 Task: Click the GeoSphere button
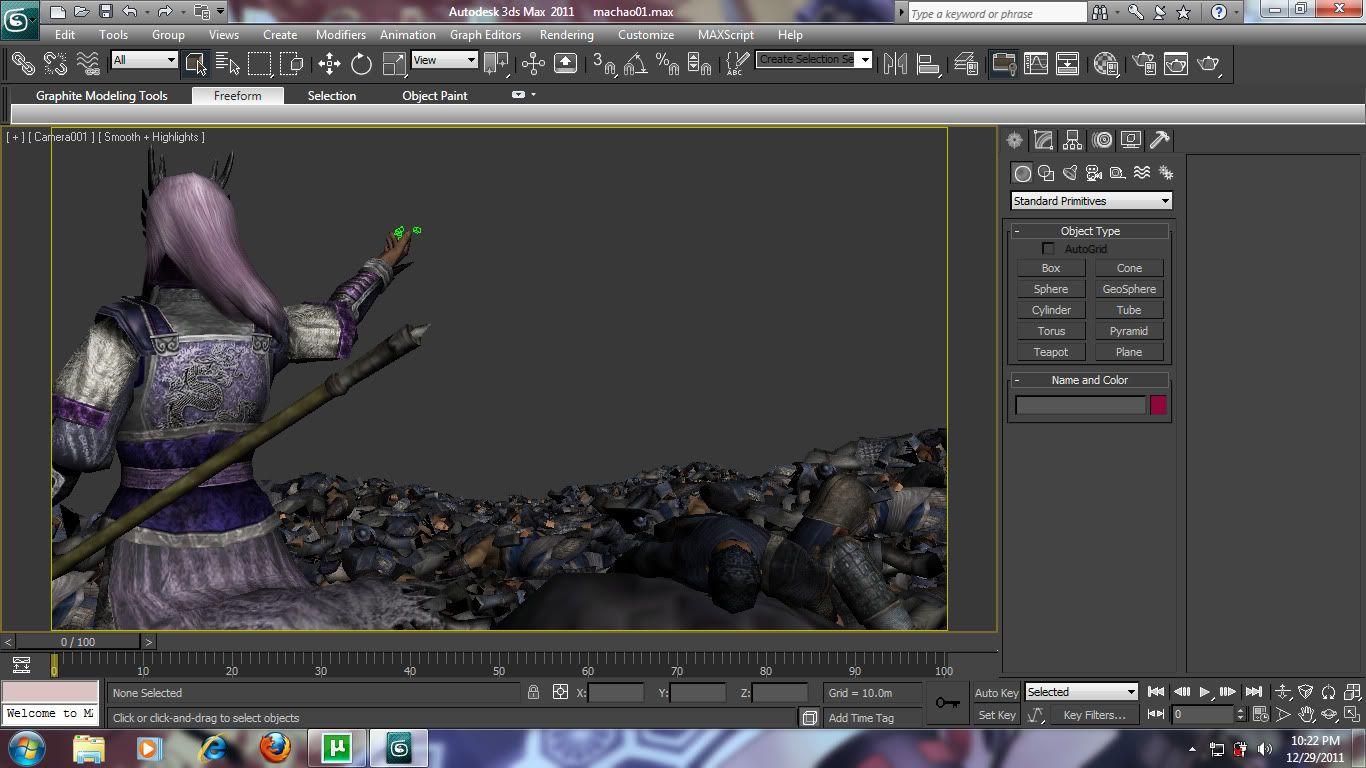click(1129, 289)
